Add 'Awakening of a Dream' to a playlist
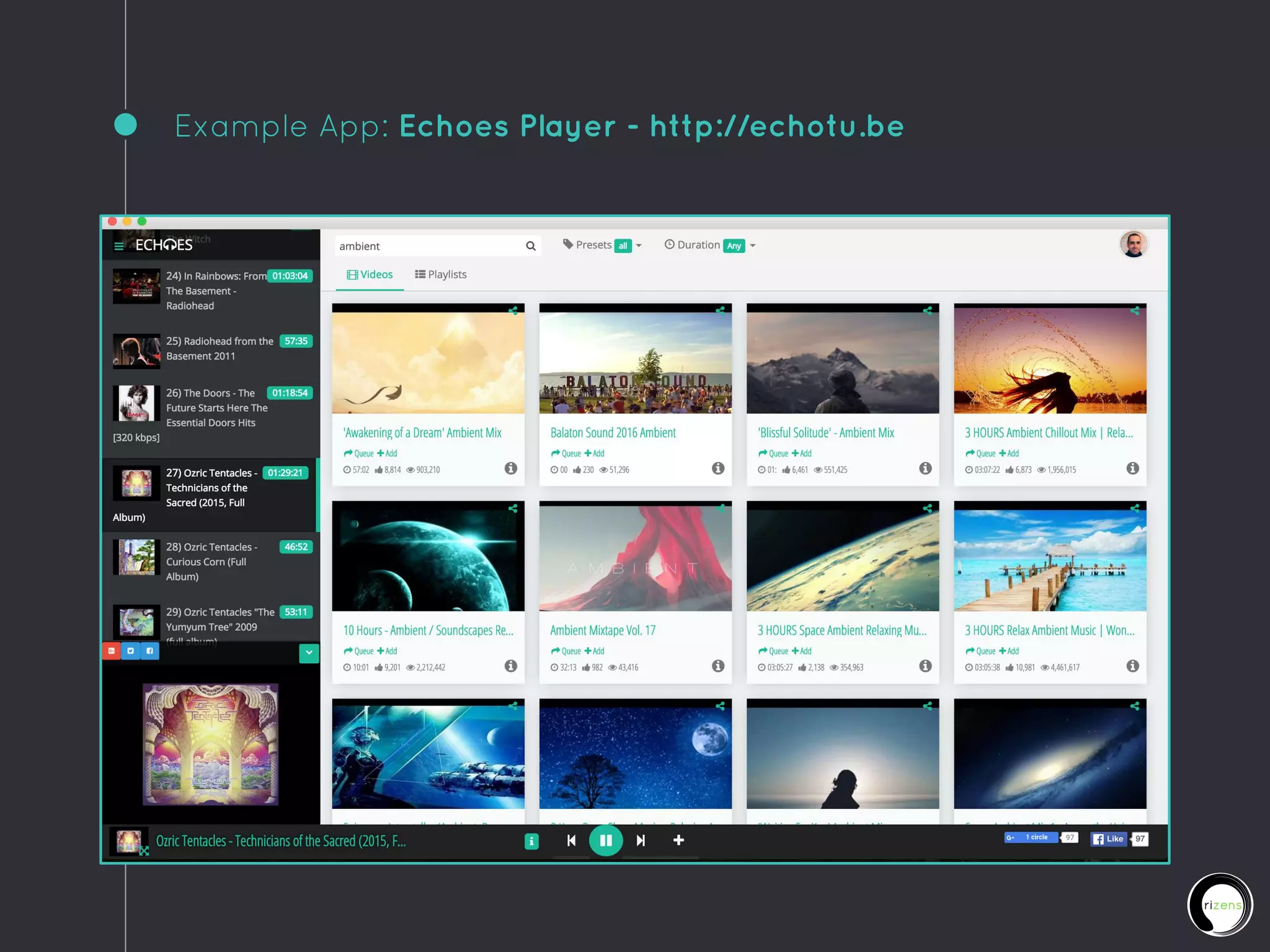This screenshot has width=1270, height=952. click(x=387, y=454)
